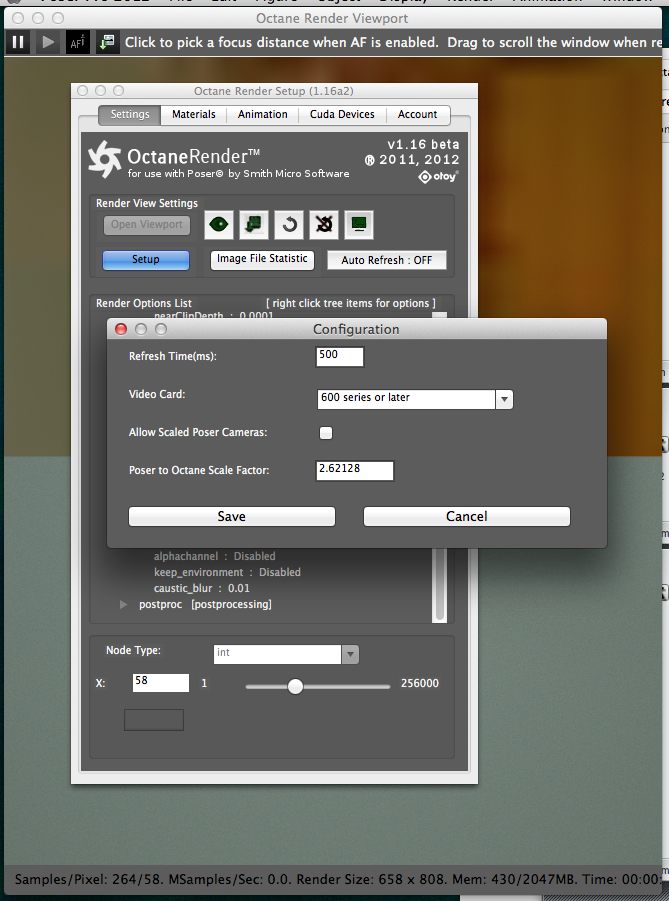Click the 'Configuration' dialog title bar

pyautogui.click(x=356, y=329)
